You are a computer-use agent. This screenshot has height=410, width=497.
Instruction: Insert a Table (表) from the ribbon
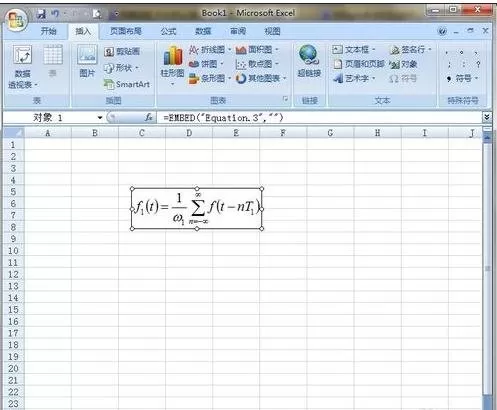pyautogui.click(x=53, y=61)
